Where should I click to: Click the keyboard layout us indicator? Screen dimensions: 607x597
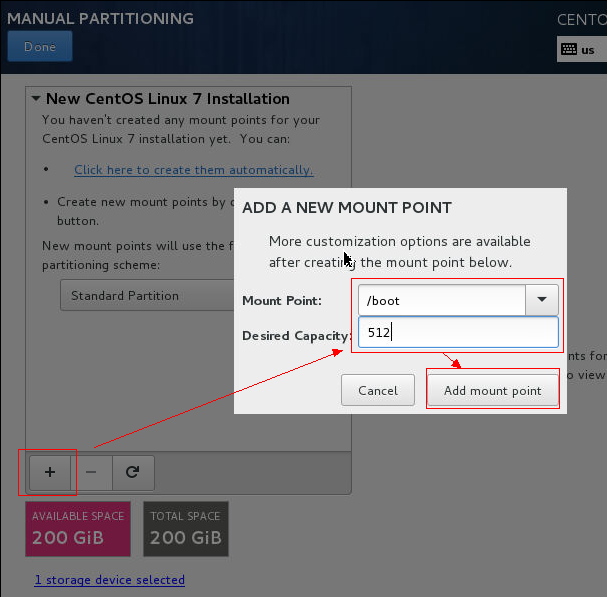pos(581,50)
